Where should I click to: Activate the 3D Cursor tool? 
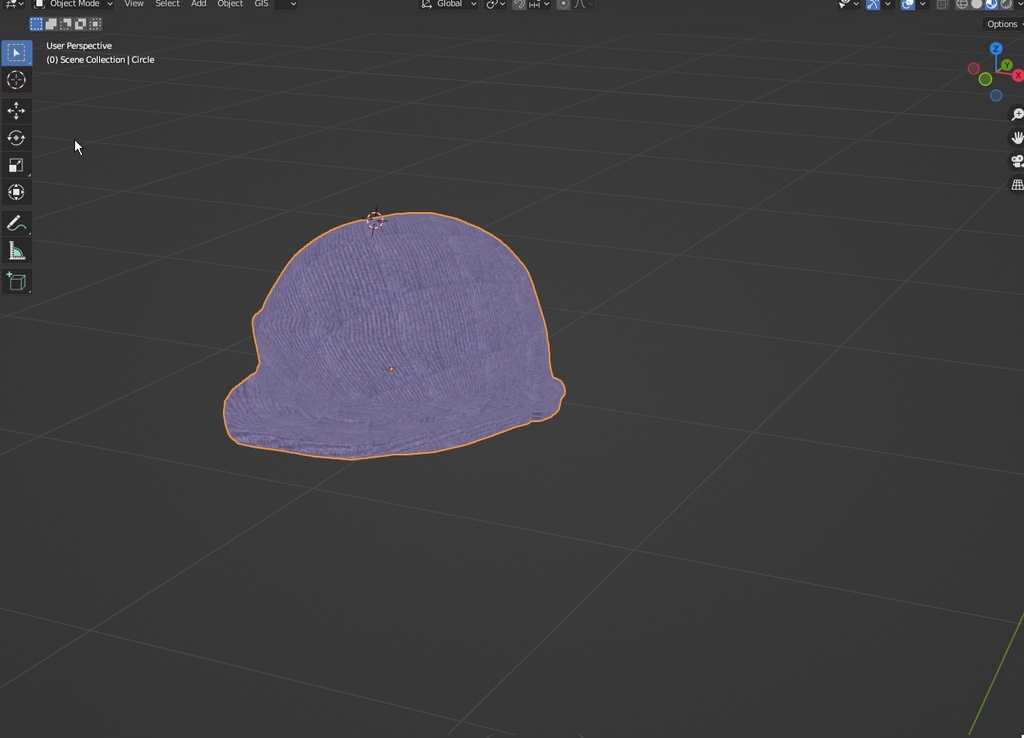[16, 80]
